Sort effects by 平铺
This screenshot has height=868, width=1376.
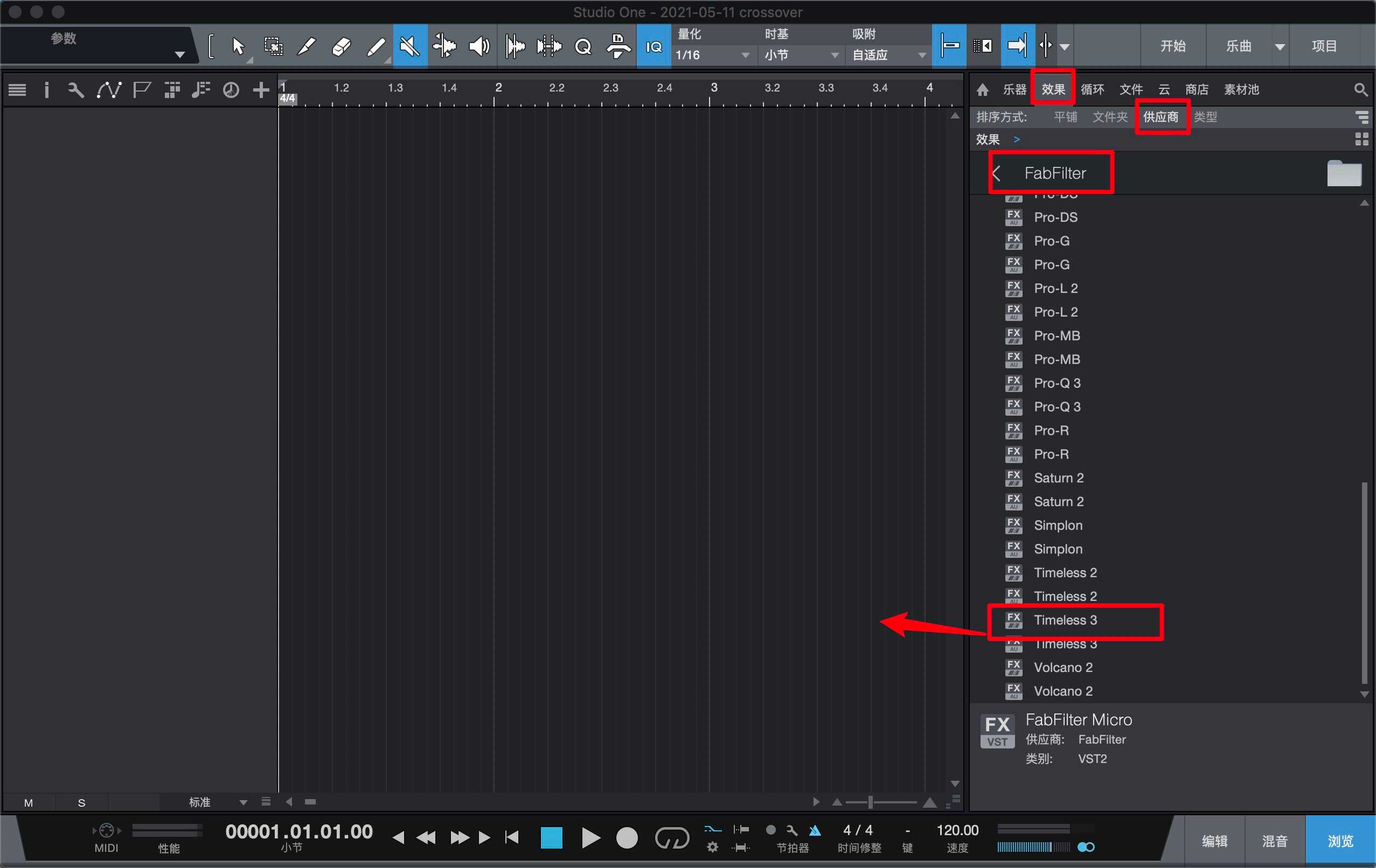(1065, 117)
